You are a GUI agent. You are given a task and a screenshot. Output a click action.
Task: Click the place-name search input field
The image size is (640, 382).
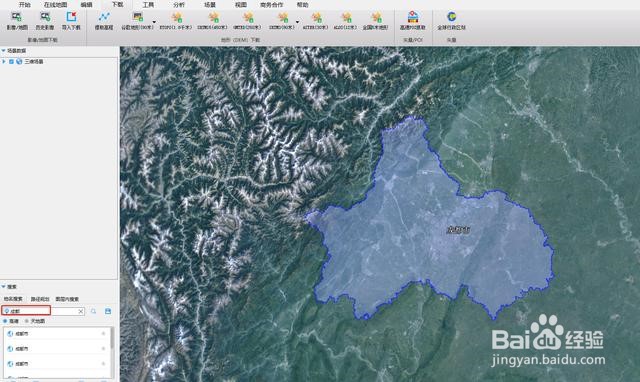tap(43, 311)
